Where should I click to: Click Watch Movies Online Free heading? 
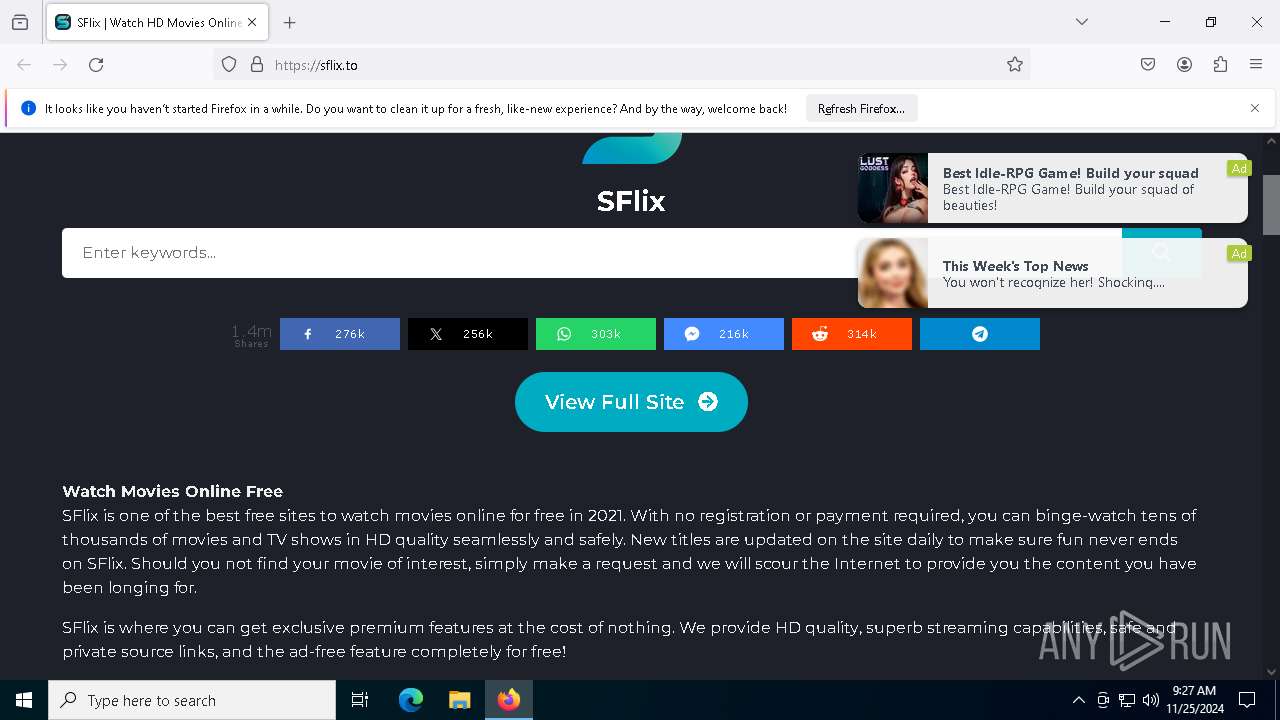pos(172,491)
